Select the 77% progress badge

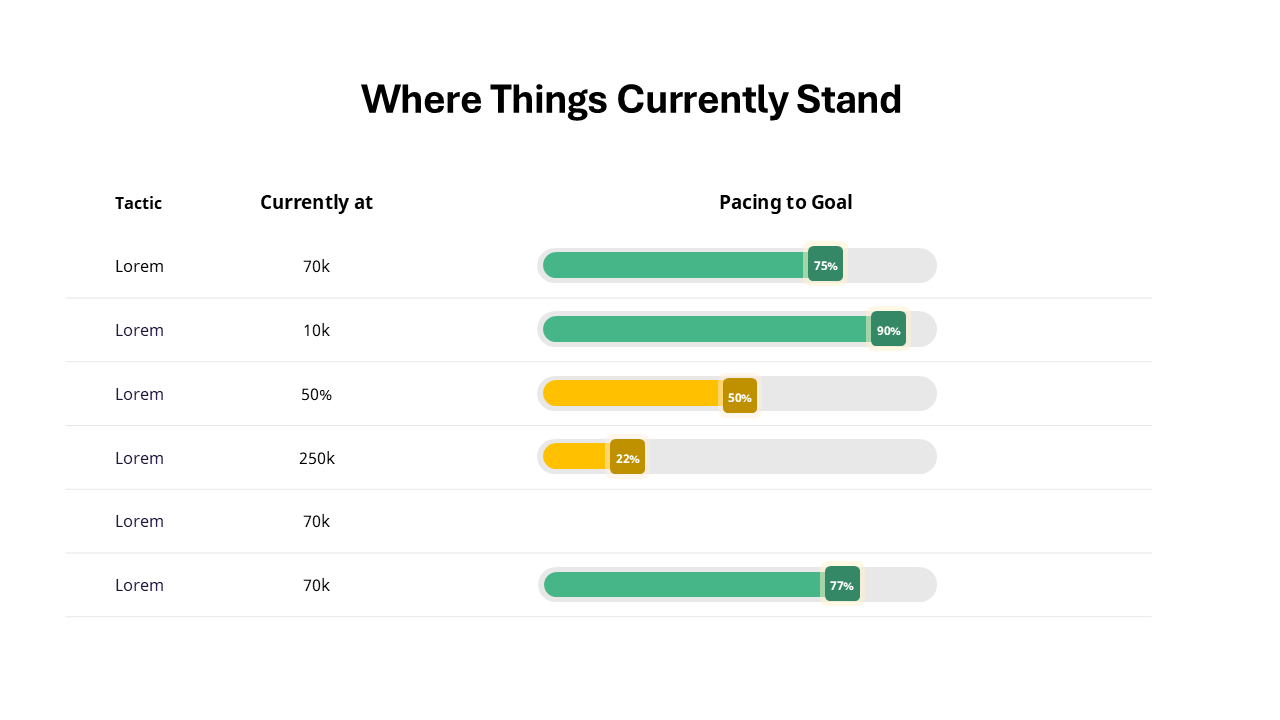841,585
